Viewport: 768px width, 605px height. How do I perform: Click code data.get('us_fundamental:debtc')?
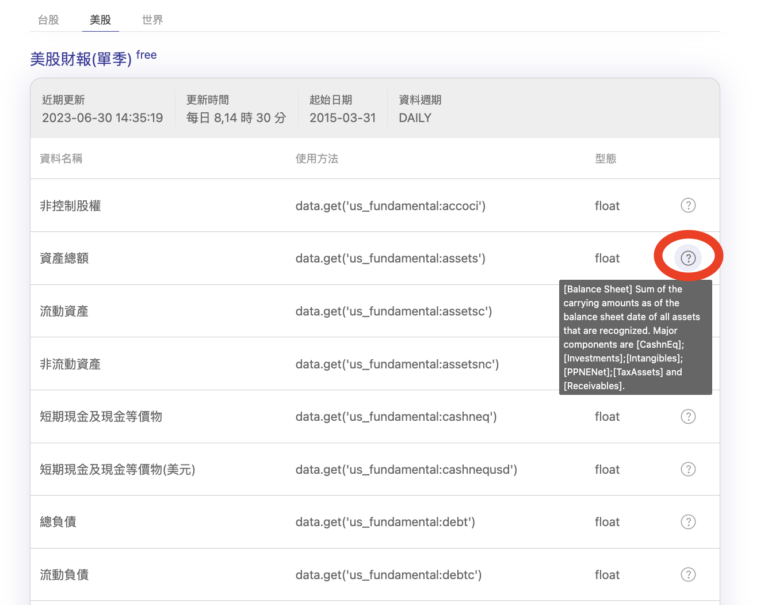pos(388,575)
